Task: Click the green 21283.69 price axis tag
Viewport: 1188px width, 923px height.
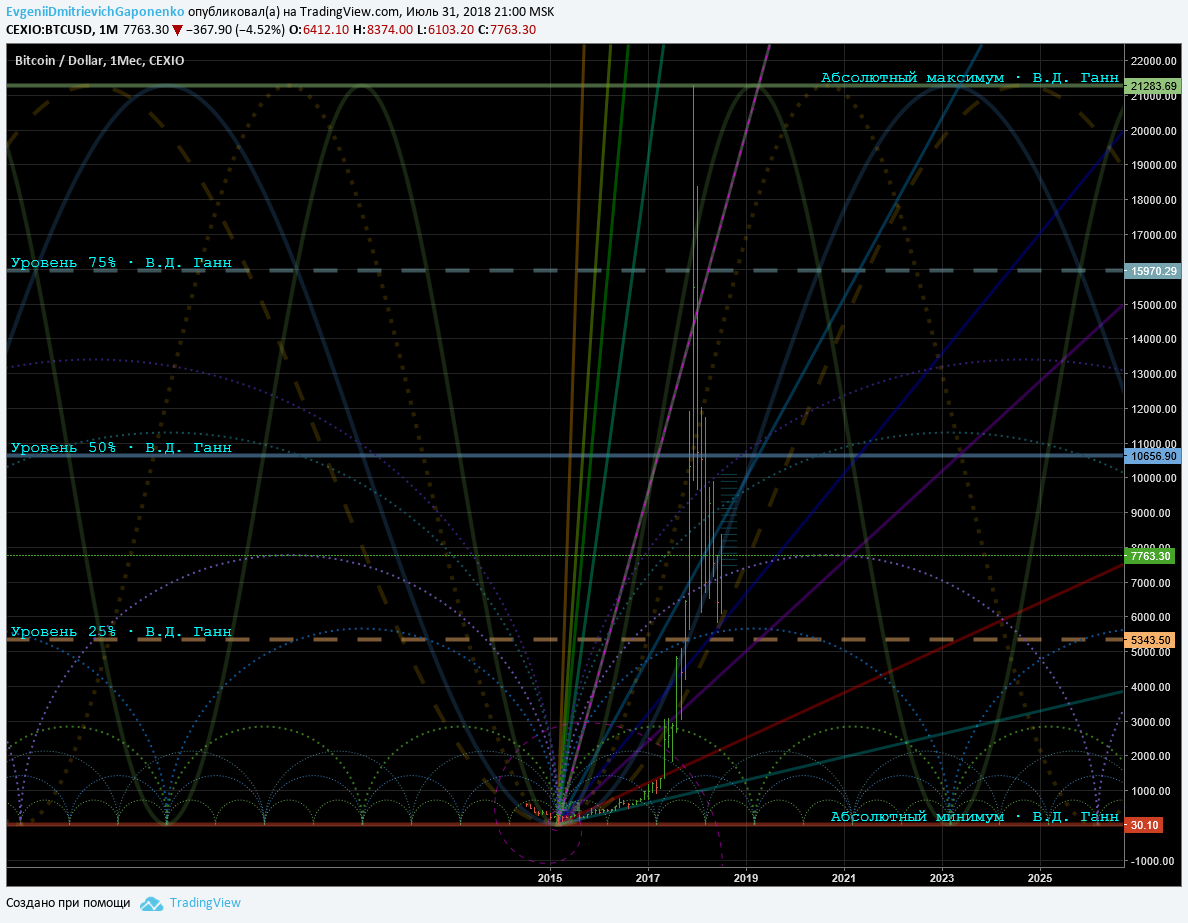Action: coord(1152,86)
